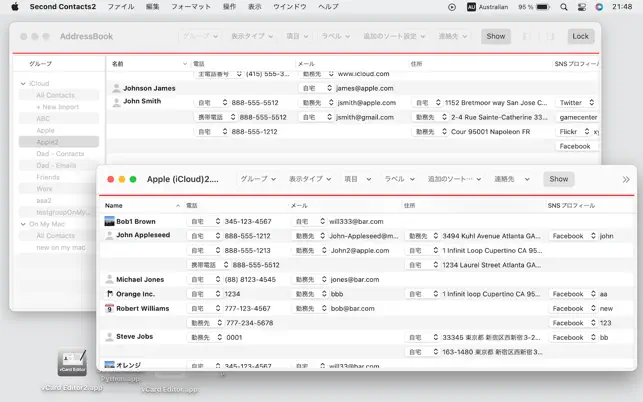Click Lock button in AddressBook window

pos(580,36)
